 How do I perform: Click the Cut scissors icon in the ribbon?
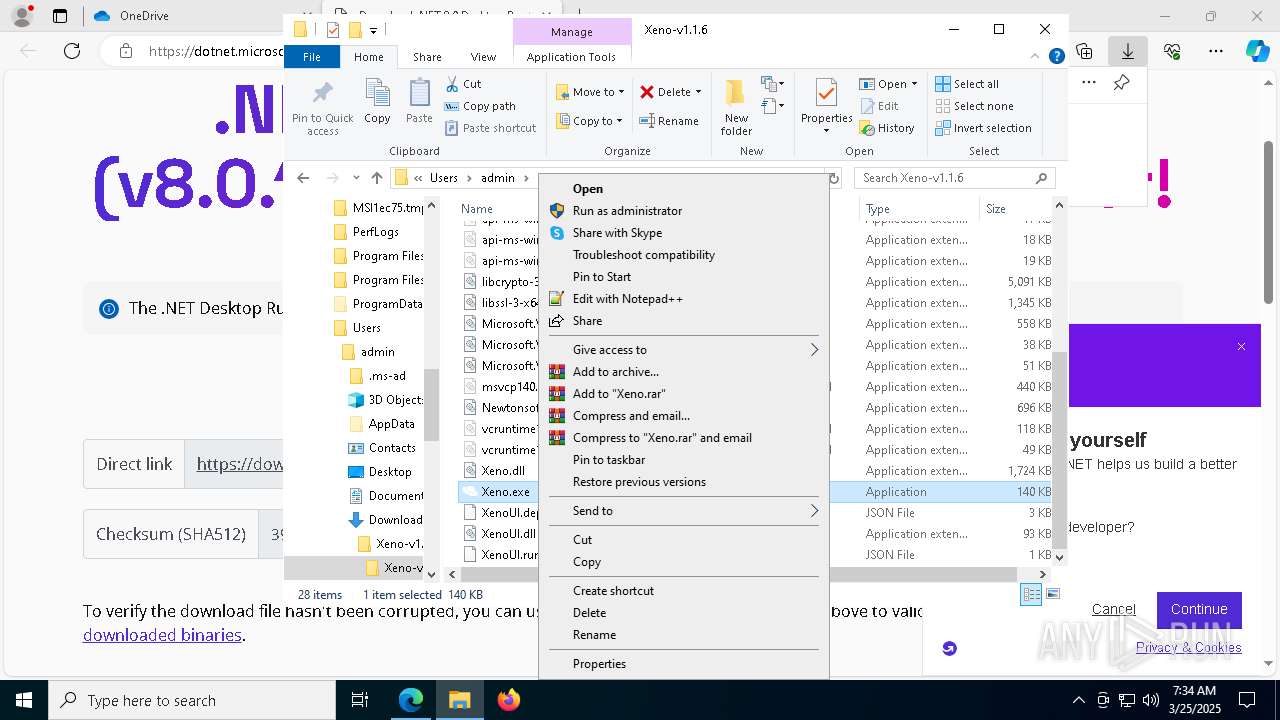pyautogui.click(x=452, y=84)
